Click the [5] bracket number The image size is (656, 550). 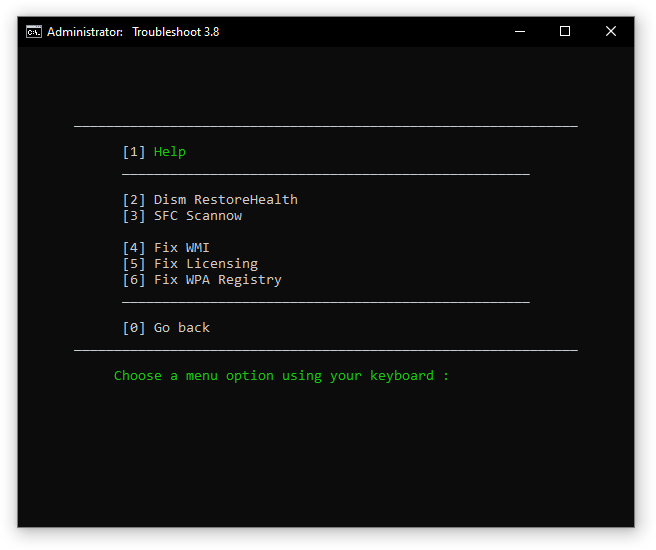(x=134, y=264)
